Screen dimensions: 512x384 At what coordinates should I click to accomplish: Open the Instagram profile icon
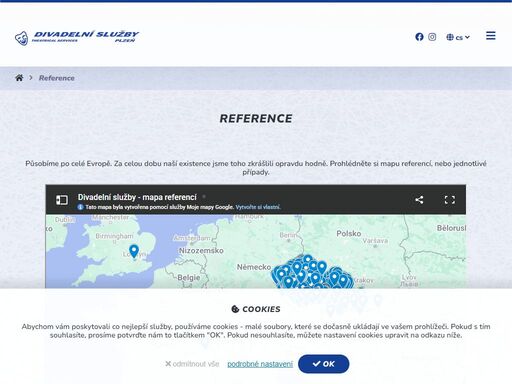tap(432, 37)
